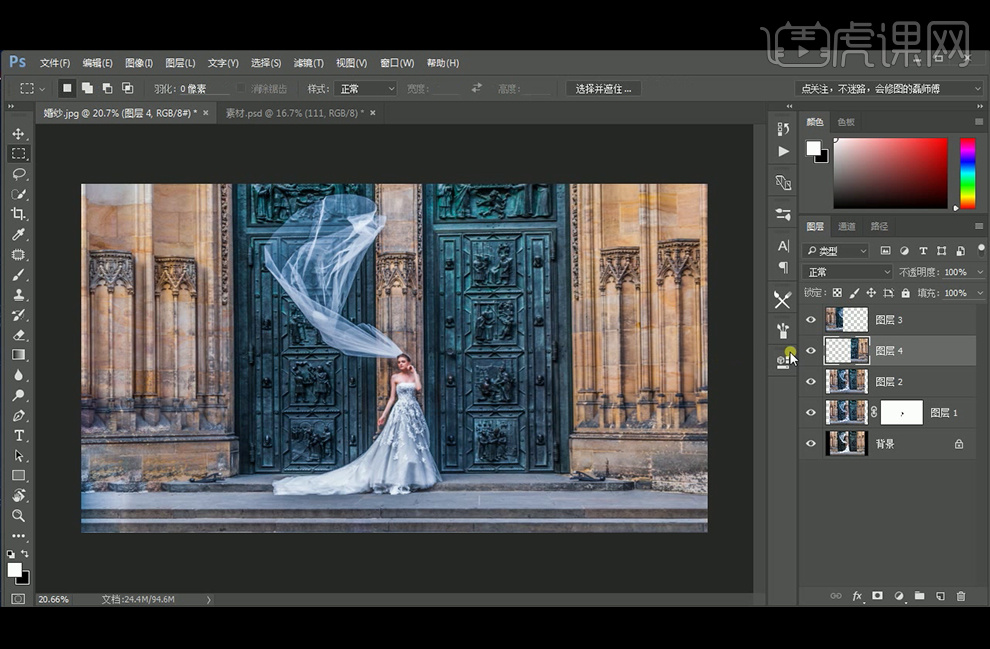Viewport: 990px width, 649px height.
Task: Switch to the 素材.psd document tab
Action: (293, 113)
